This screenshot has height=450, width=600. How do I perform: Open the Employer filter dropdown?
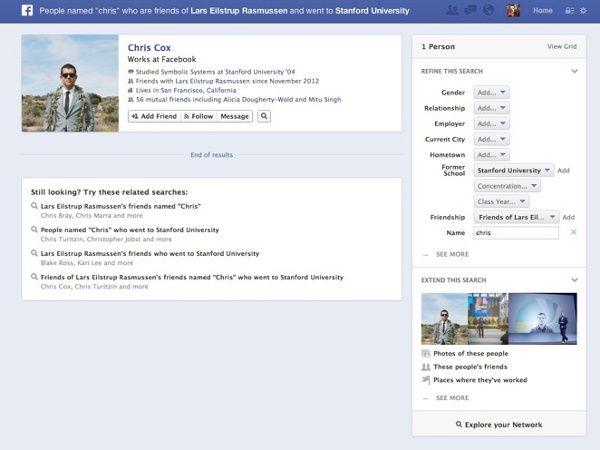[x=492, y=123]
